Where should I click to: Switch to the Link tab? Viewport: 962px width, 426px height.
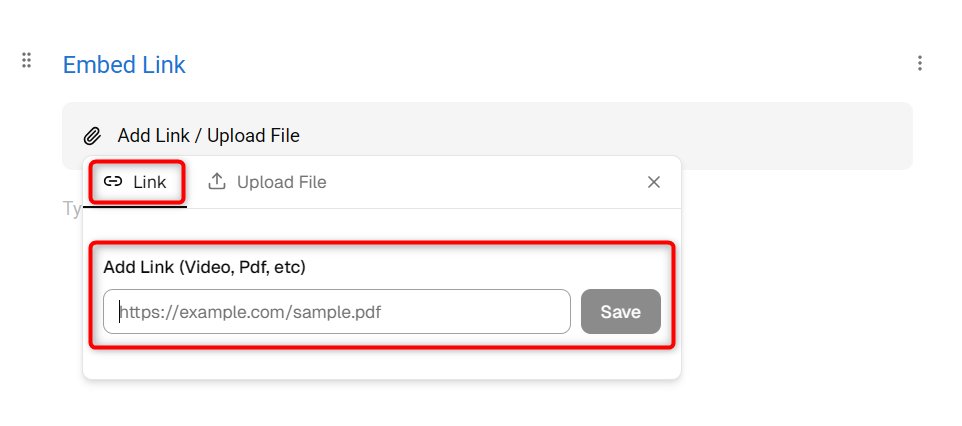[135, 182]
